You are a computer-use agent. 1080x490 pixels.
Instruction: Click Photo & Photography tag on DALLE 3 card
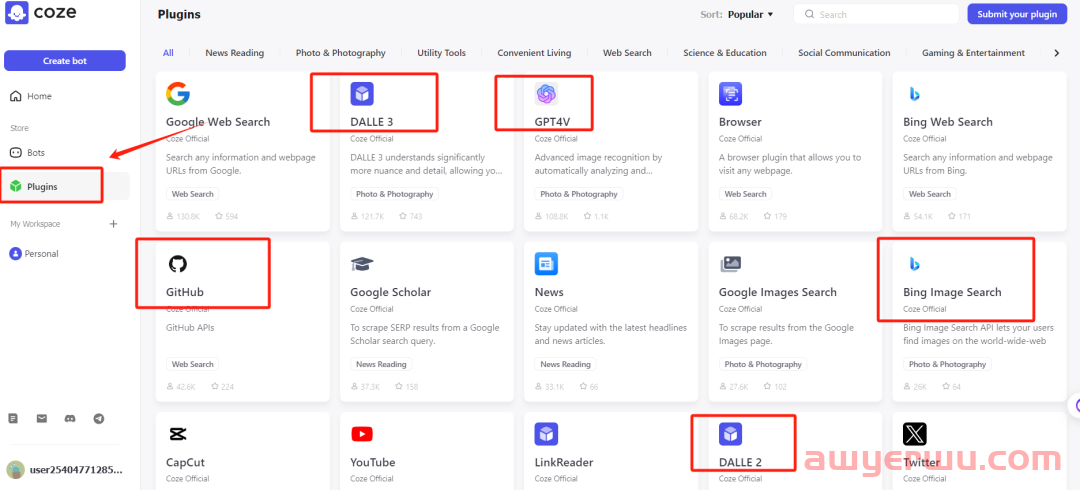pos(394,194)
